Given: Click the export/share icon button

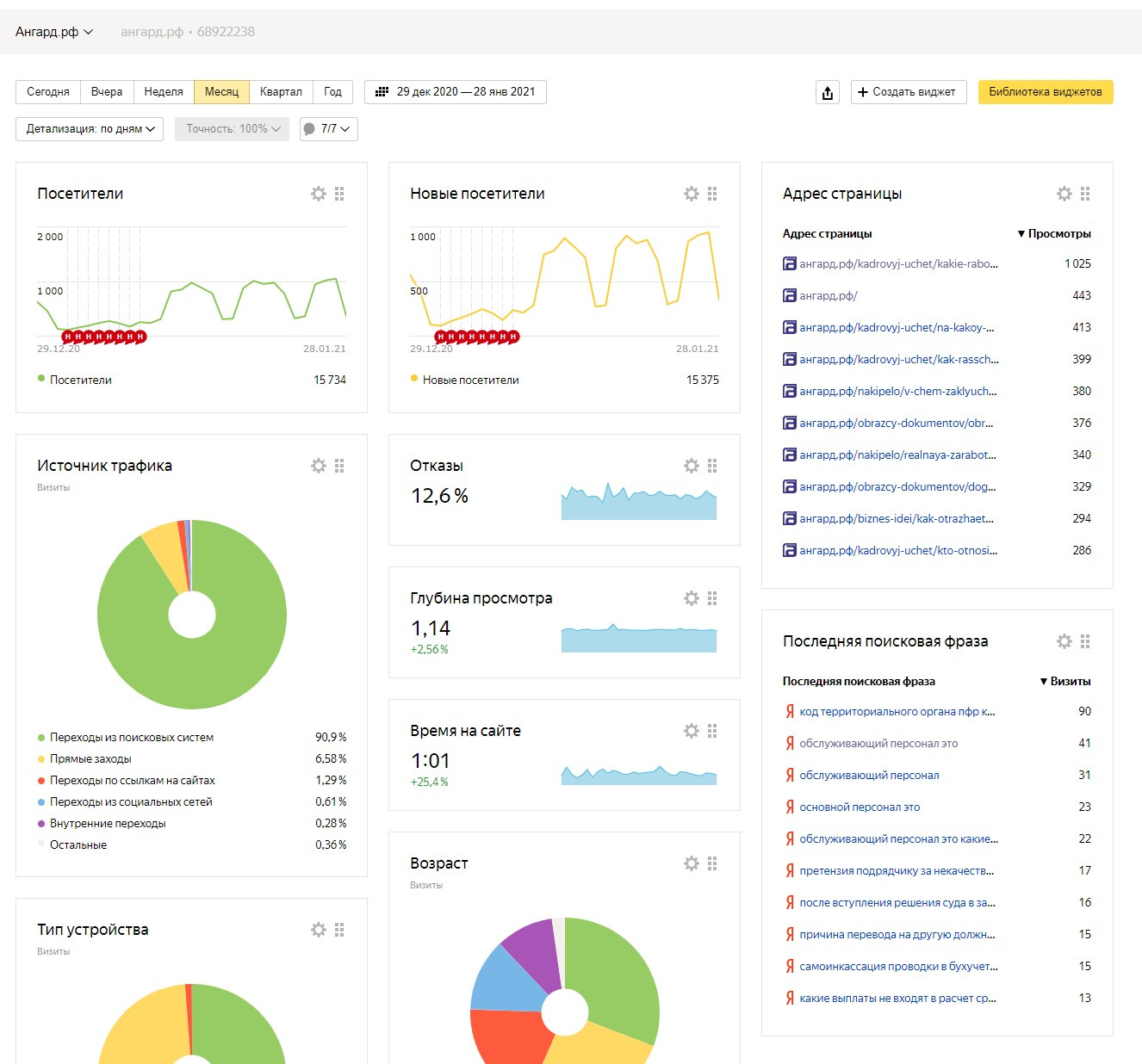Looking at the screenshot, I should coord(827,92).
